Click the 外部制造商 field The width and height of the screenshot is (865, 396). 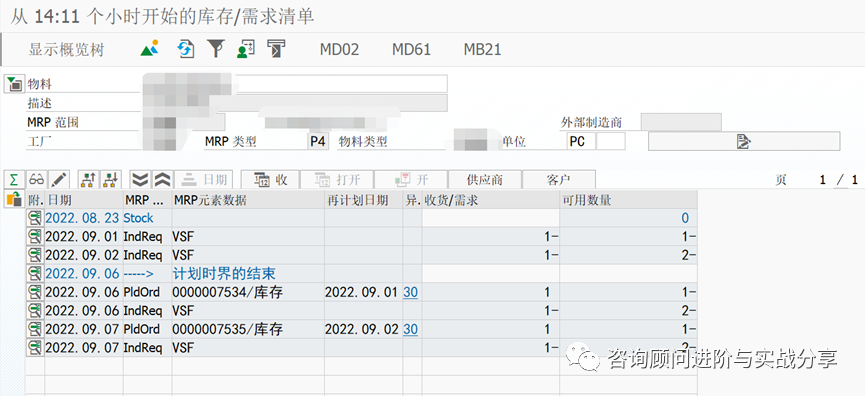tap(681, 122)
